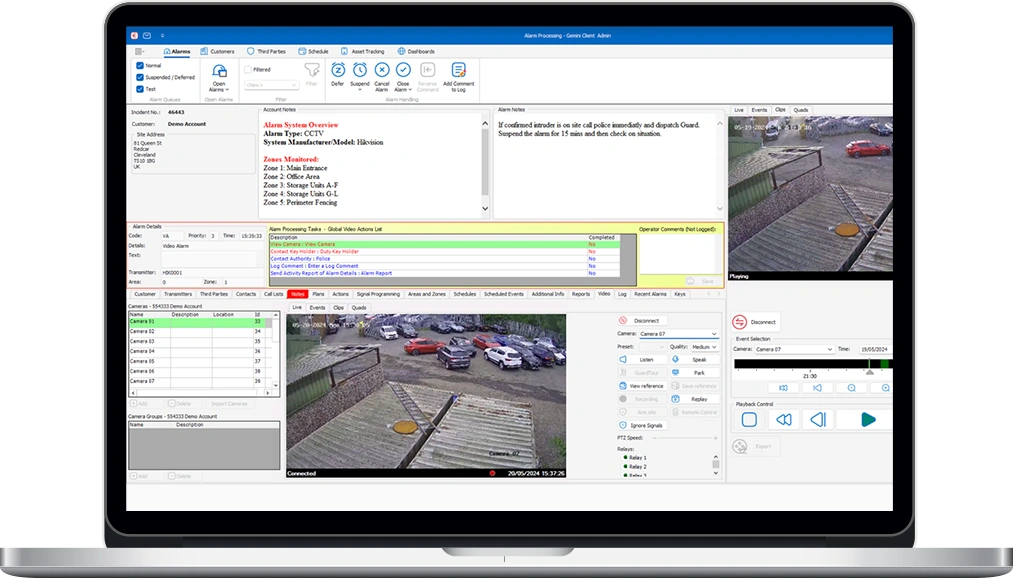The height and width of the screenshot is (578, 1013).
Task: Select Send Activity Report of Alarm Details
Action: pos(444,273)
